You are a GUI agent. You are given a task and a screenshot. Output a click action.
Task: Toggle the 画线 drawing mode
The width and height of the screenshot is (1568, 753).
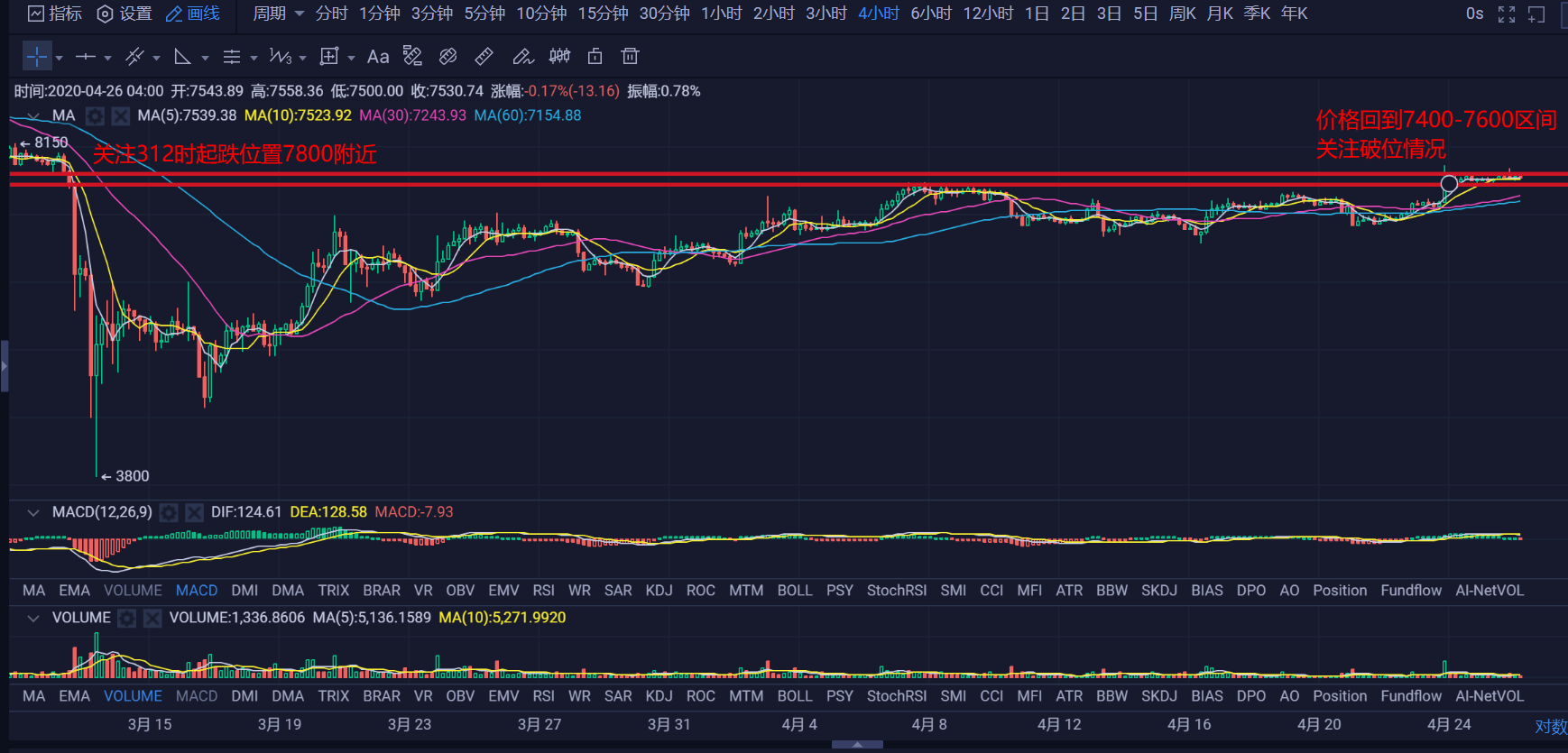point(193,14)
